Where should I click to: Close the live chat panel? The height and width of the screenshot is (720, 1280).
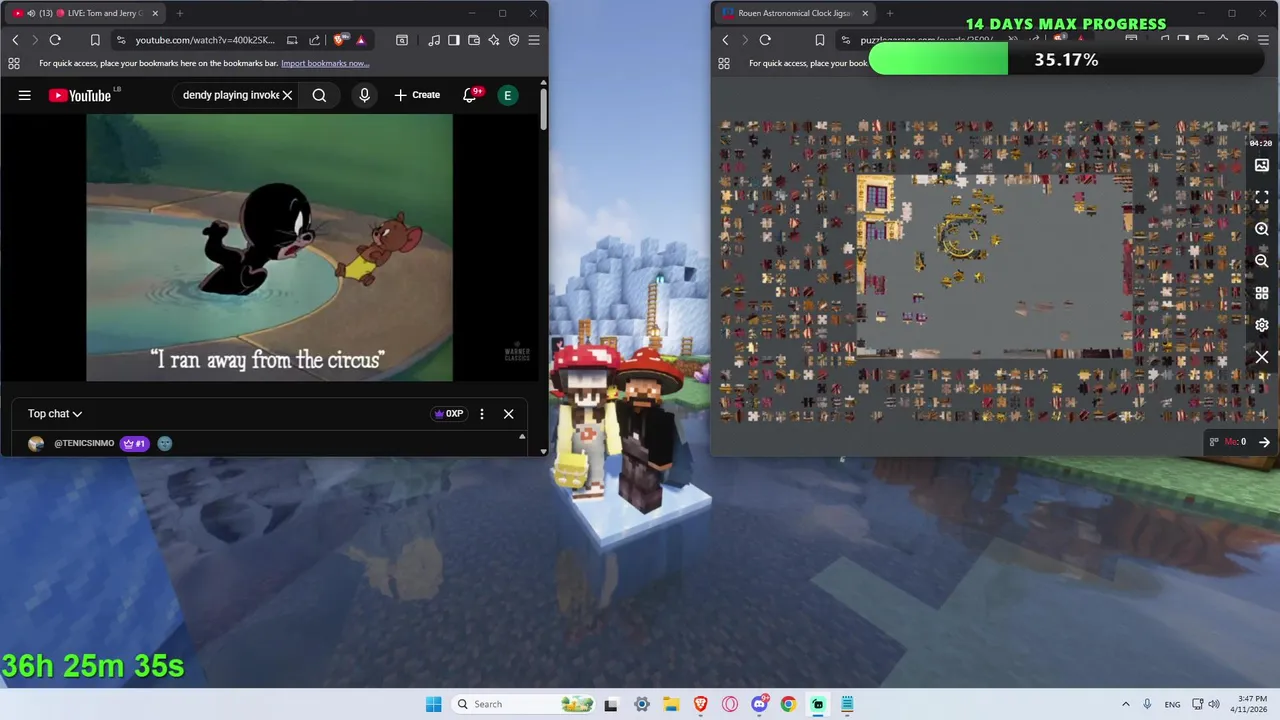click(508, 414)
